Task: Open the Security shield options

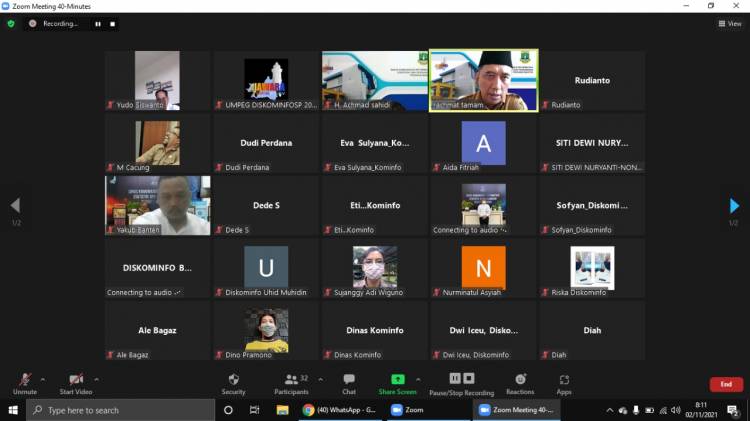Action: [233, 383]
